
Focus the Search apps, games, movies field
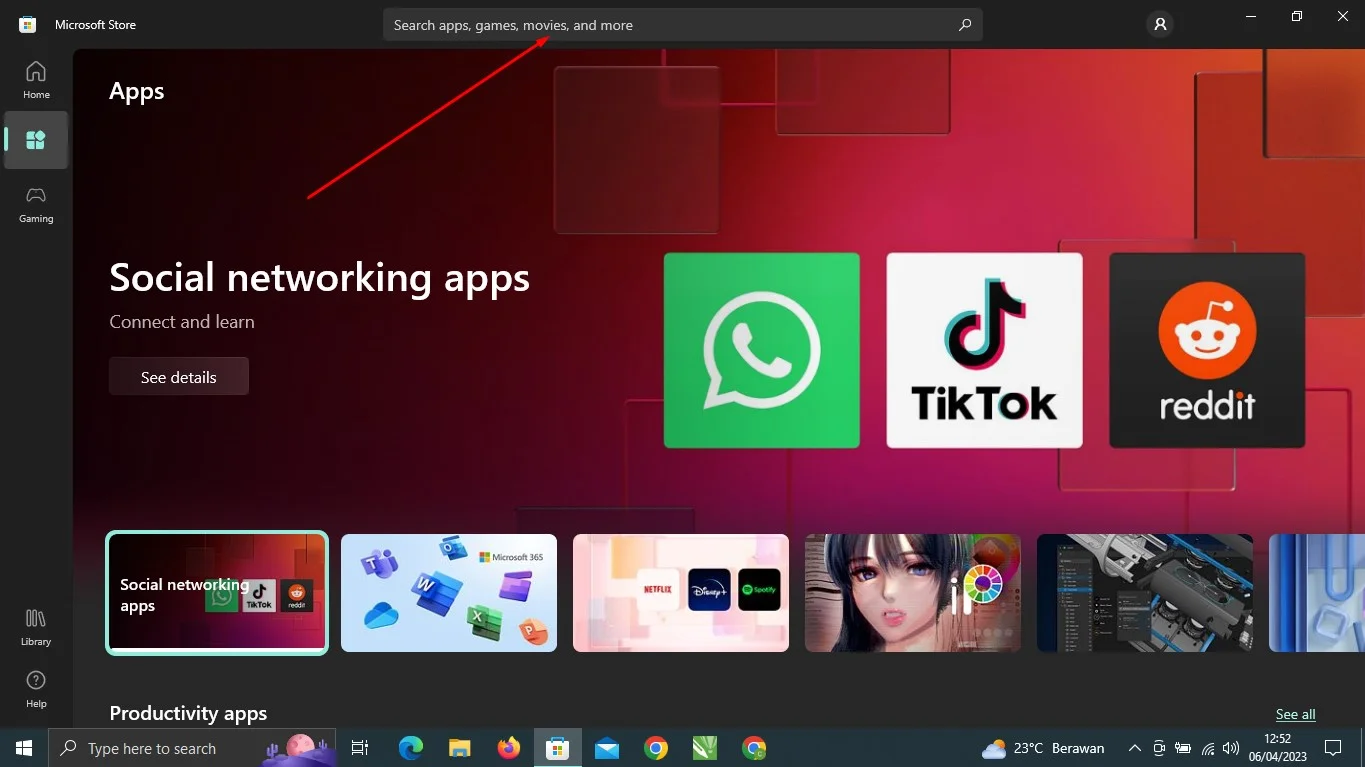(683, 25)
